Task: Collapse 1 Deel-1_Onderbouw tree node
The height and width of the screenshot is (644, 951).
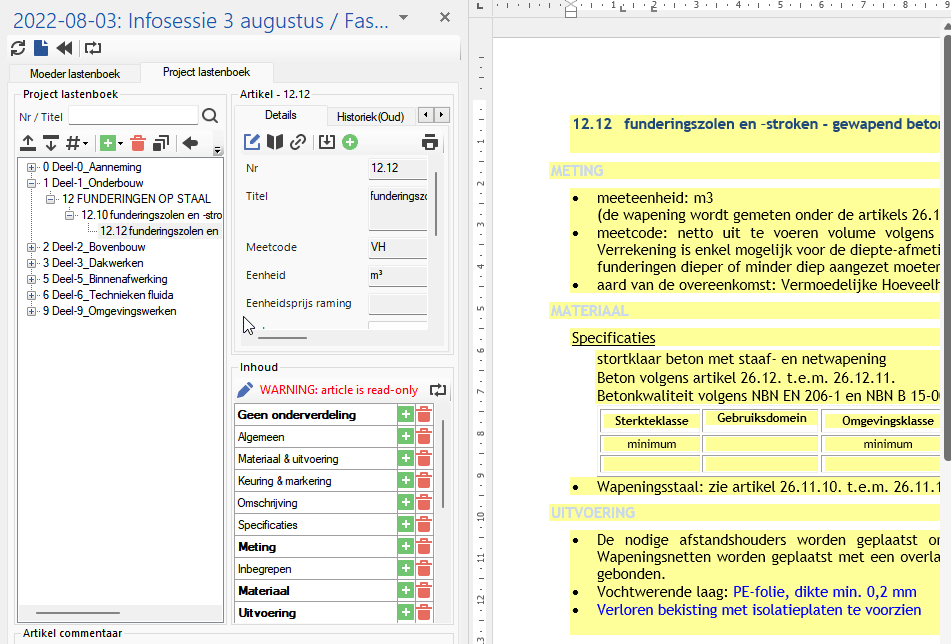Action: [31, 183]
